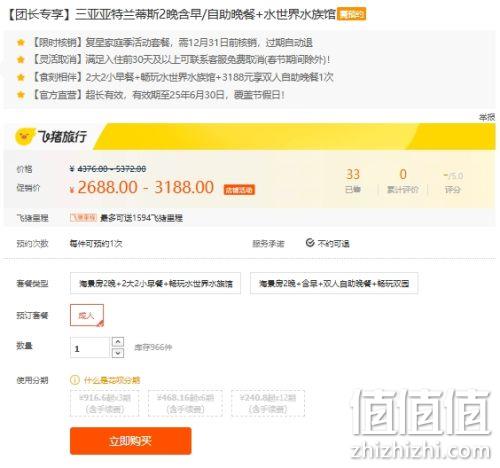Increase quantity with the up arrow
The image size is (500, 468).
(x=118, y=342)
